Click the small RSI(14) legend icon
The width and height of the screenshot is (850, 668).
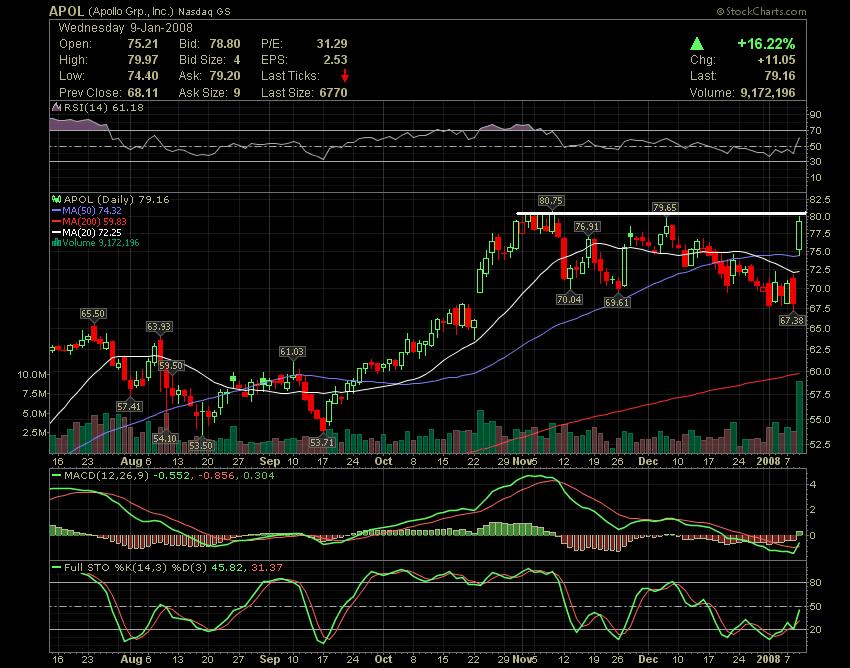coord(56,107)
